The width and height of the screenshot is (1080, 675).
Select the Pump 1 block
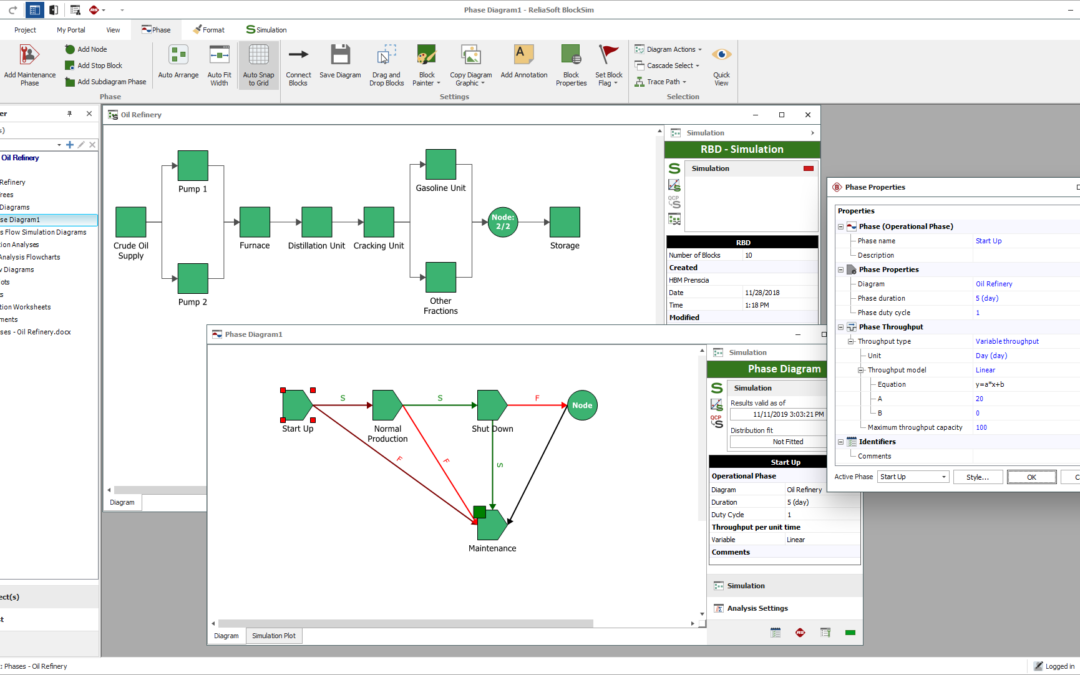[x=193, y=165]
